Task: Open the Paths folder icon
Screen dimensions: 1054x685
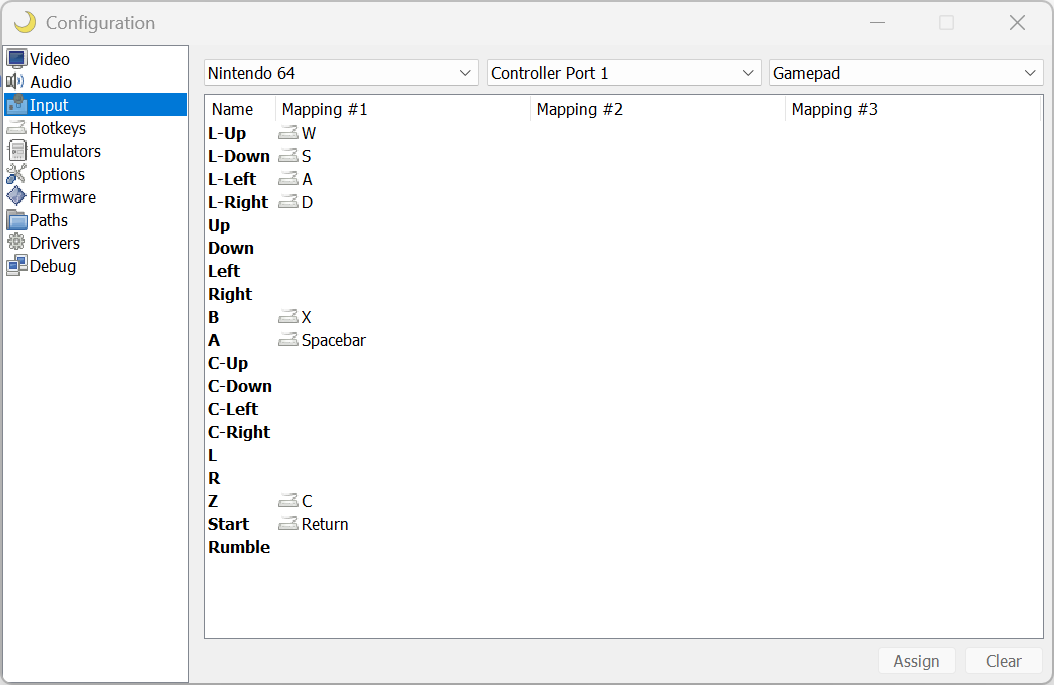Action: [x=16, y=220]
